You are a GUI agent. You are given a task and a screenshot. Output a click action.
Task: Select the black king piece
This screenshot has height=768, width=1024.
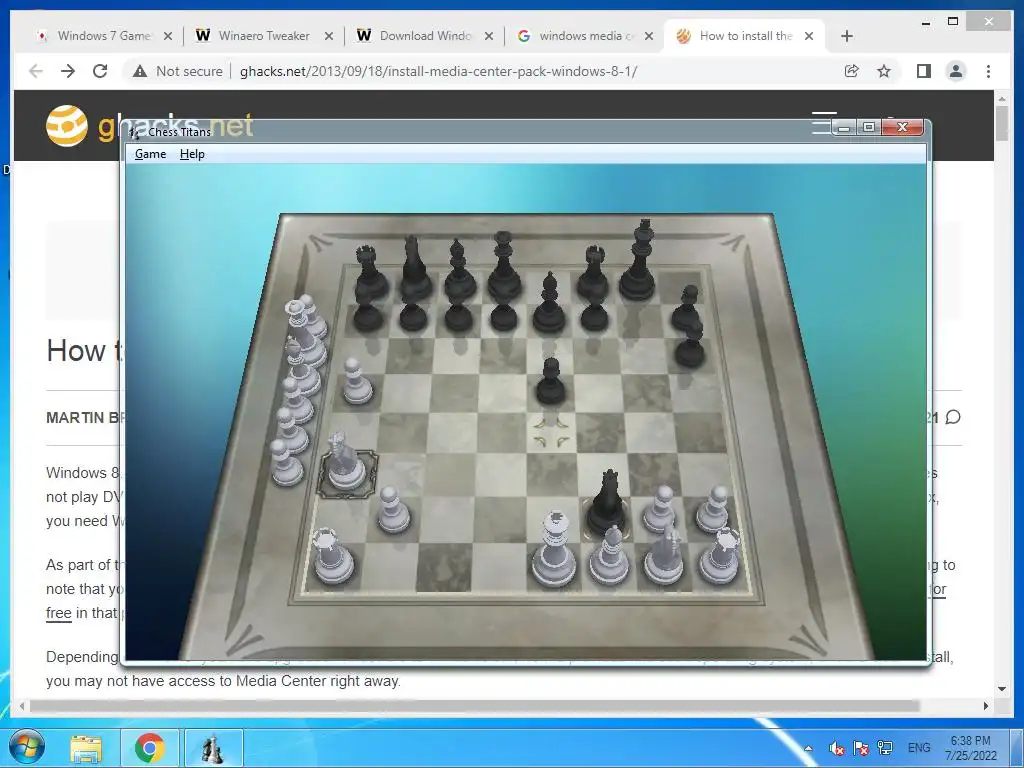coord(639,261)
